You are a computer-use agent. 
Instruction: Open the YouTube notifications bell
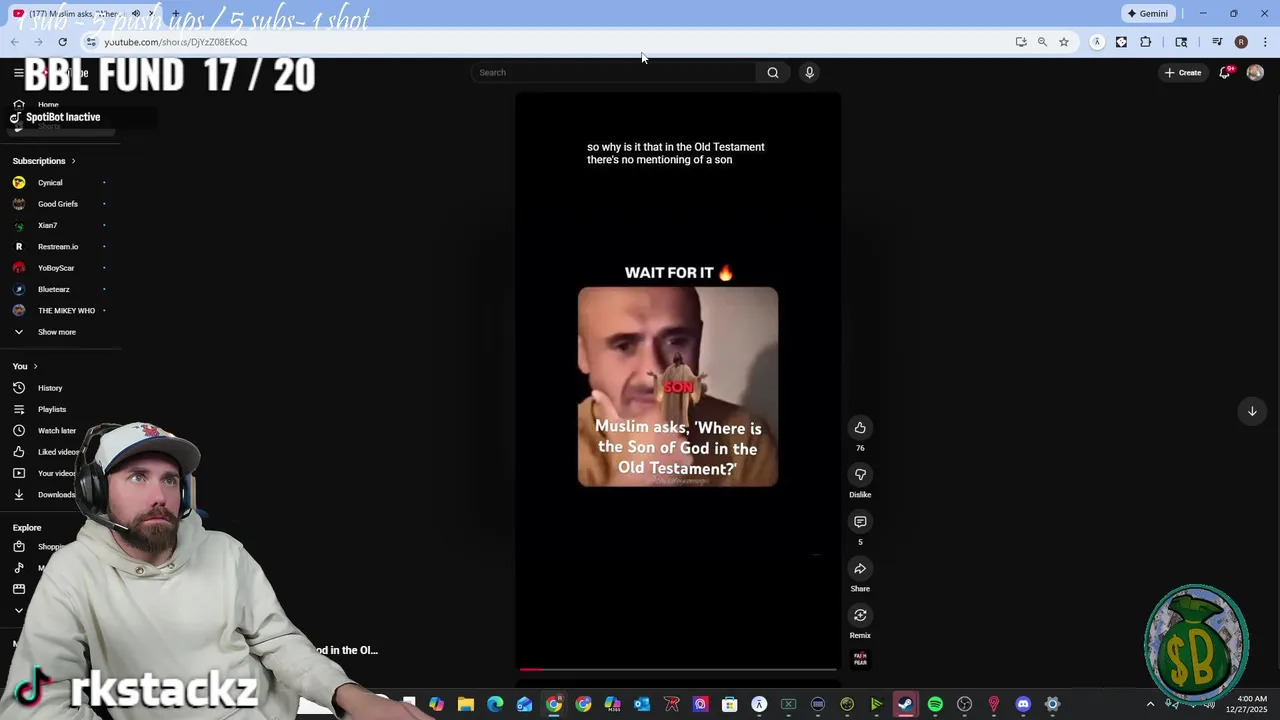[1225, 72]
